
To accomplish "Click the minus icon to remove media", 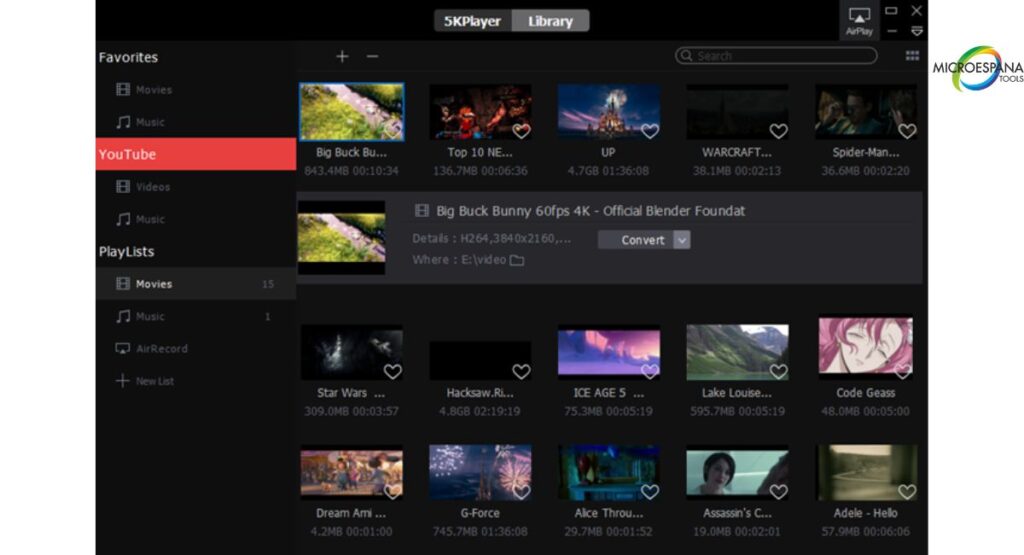I will [372, 57].
